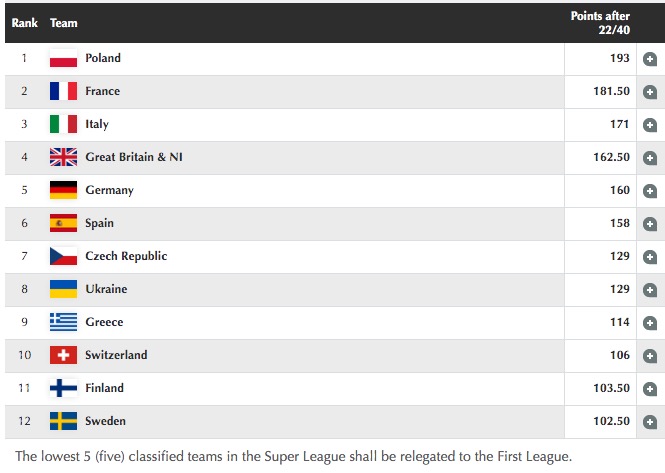Click the Finland flag icon
Screen dimensions: 665x473
point(63,388)
